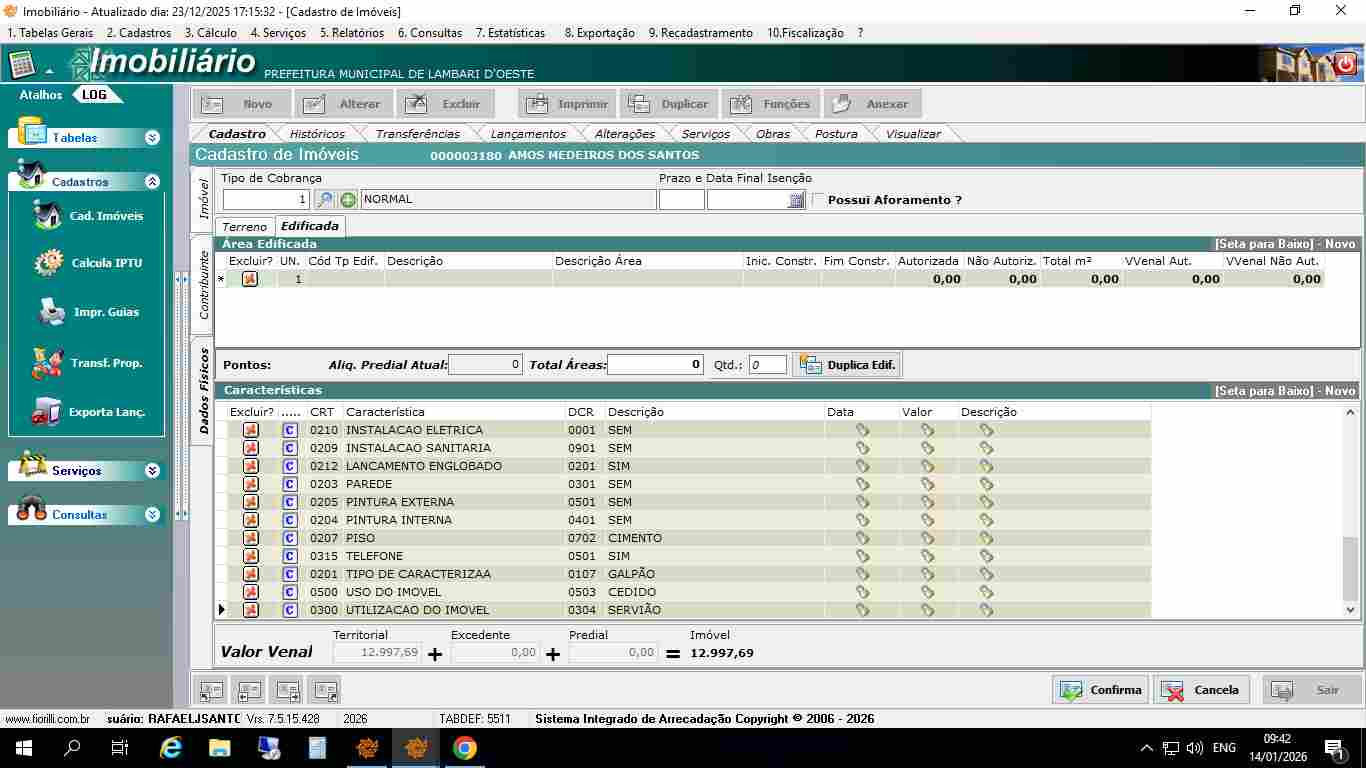Expand the Consultas sidebar section
The height and width of the screenshot is (768, 1366).
point(152,515)
